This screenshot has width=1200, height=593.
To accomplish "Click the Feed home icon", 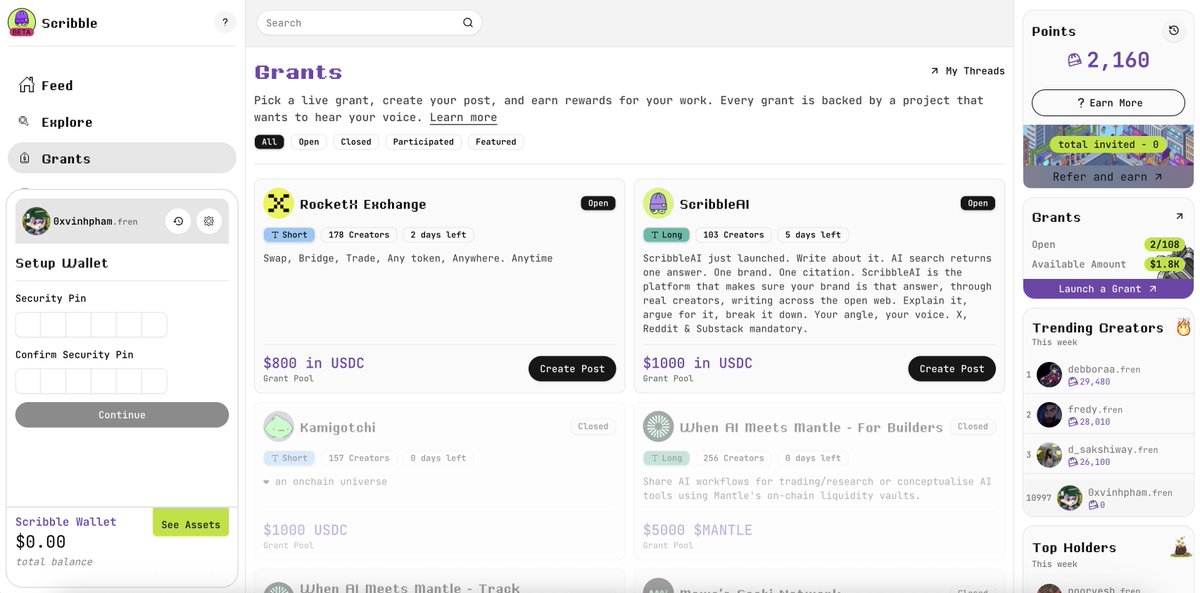I will point(27,85).
